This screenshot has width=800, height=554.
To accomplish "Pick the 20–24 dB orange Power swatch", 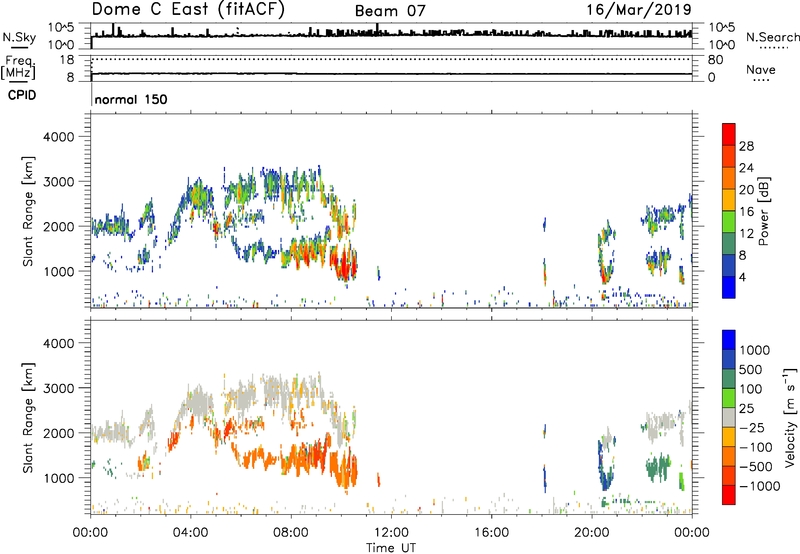I will (x=729, y=179).
